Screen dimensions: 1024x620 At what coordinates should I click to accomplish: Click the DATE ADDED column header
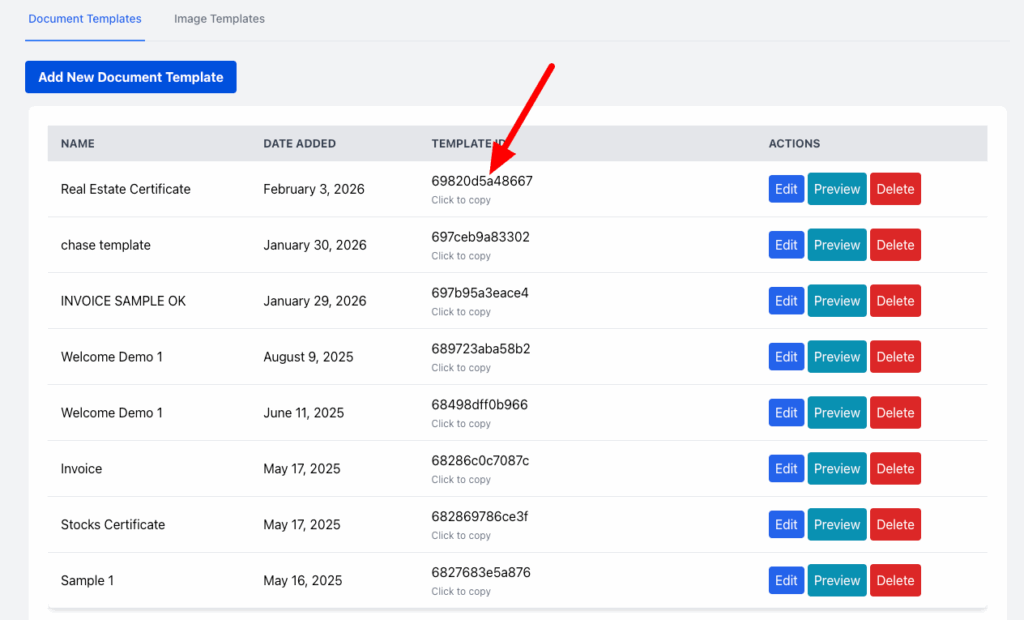(x=301, y=143)
